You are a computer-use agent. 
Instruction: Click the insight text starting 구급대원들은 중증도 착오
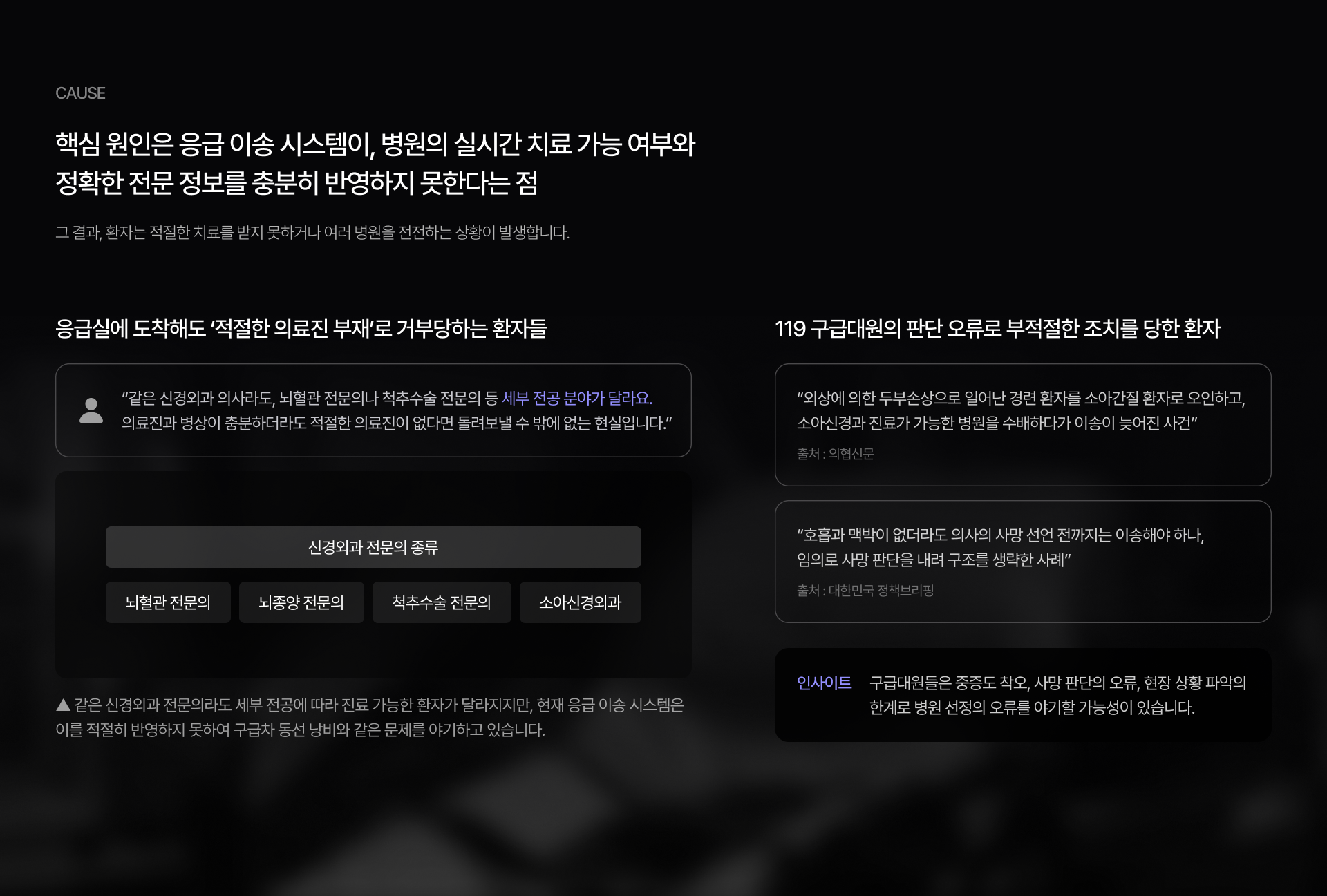(1057, 695)
